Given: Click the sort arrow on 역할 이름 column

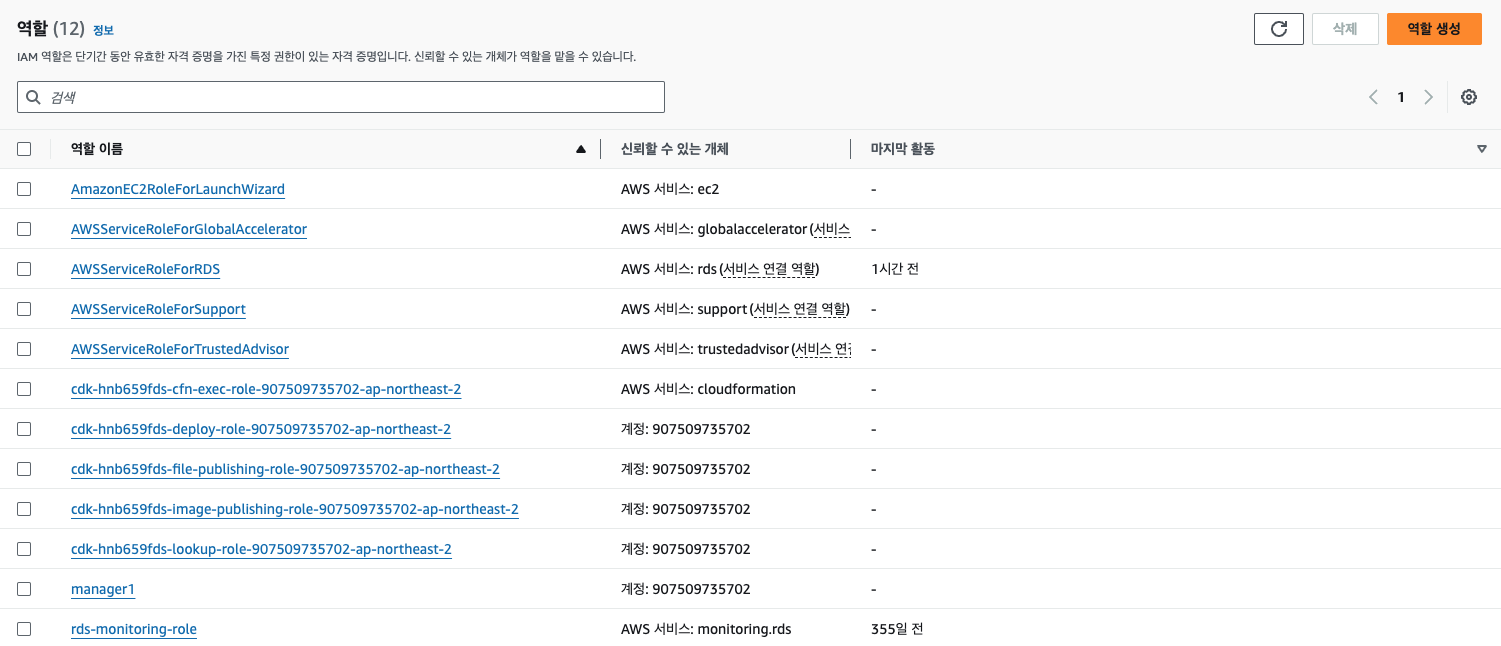Looking at the screenshot, I should [x=581, y=148].
